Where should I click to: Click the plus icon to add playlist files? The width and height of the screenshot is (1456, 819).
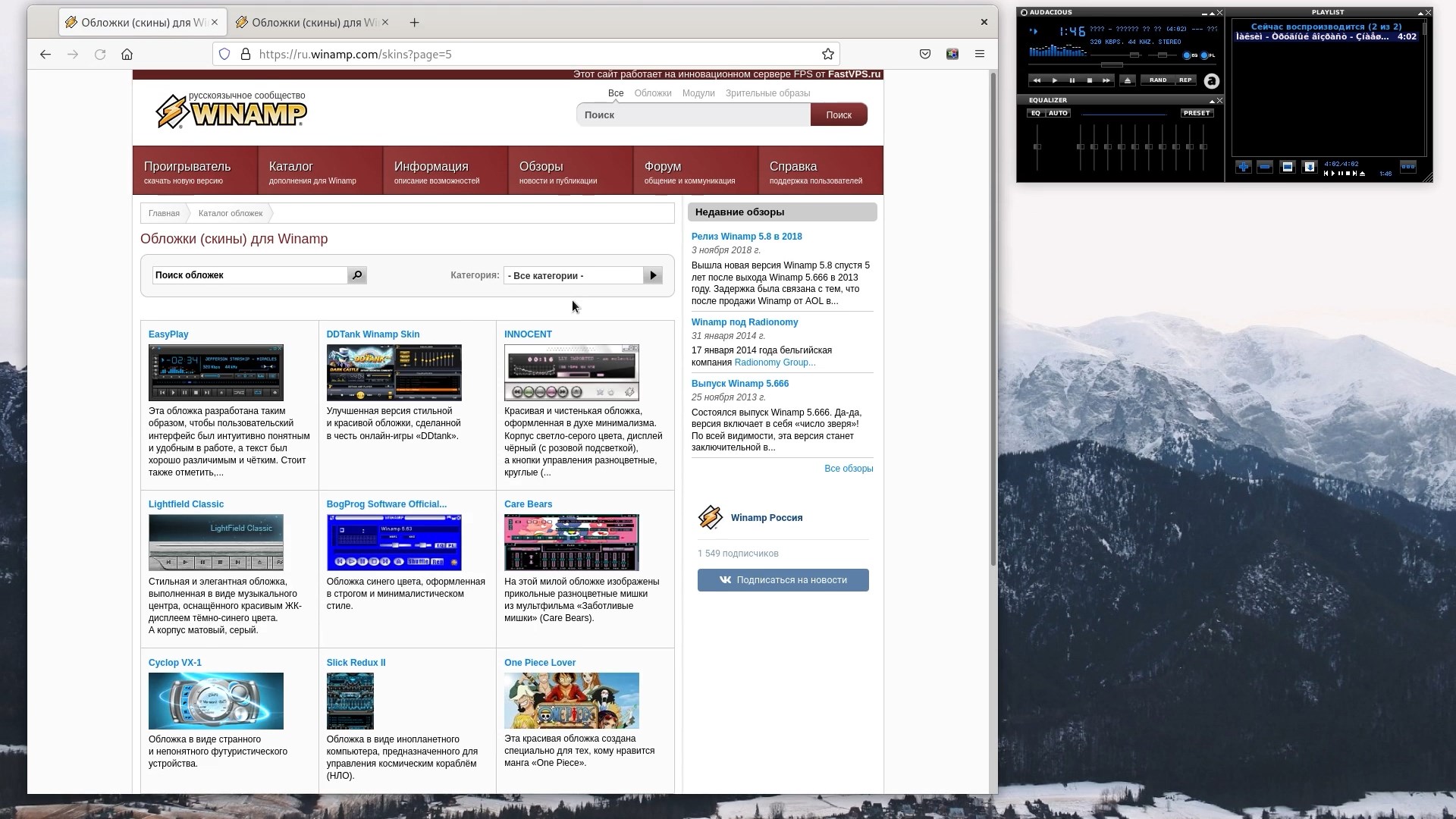click(x=1244, y=167)
